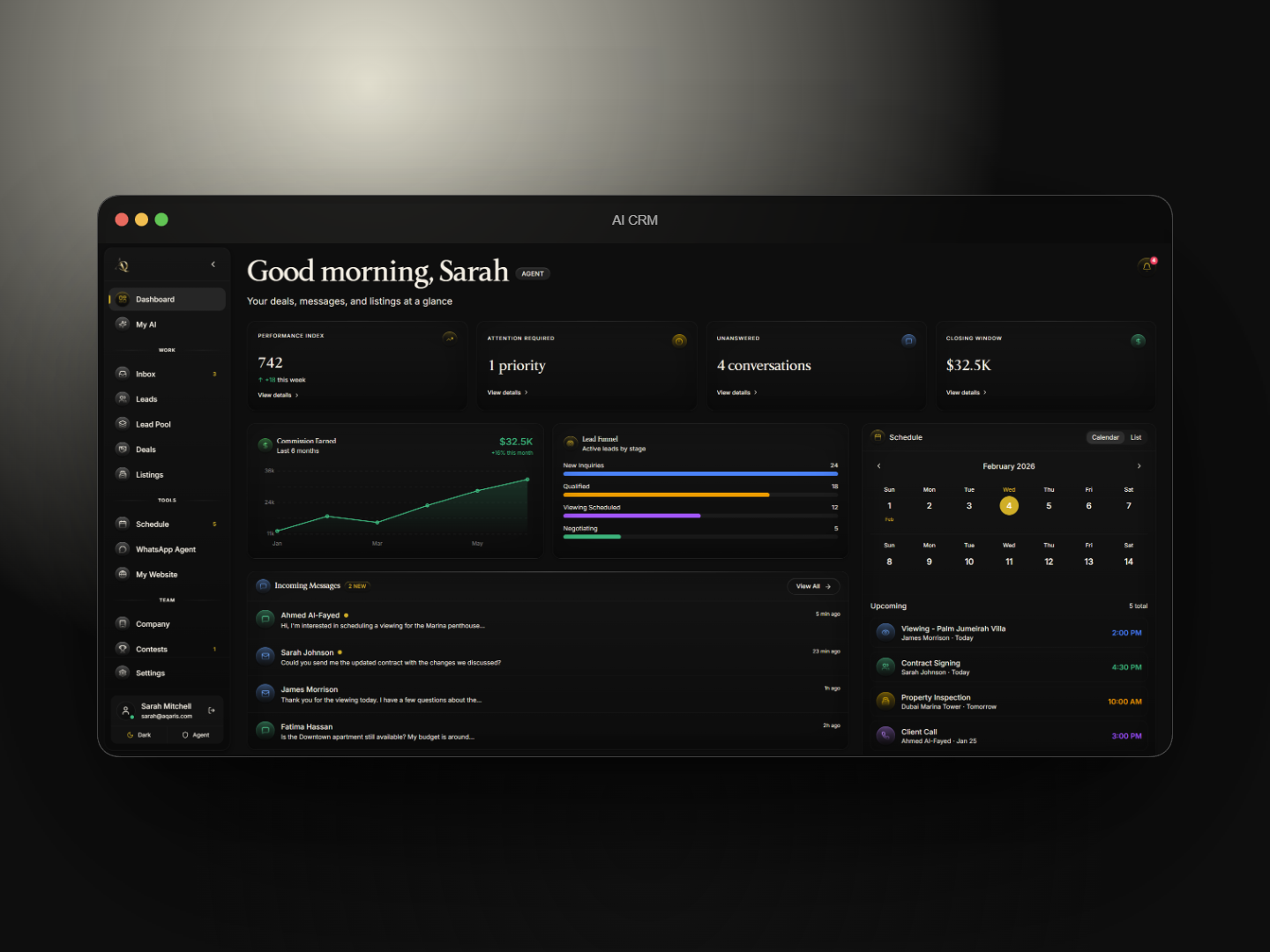Click the My Website globe icon
Screen dimensions: 1270x952
[123, 574]
